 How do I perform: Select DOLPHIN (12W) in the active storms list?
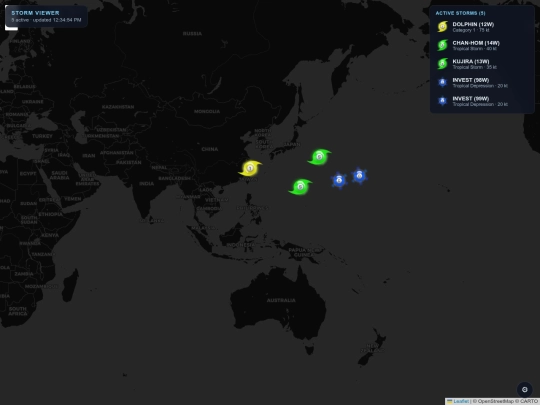[x=482, y=27]
